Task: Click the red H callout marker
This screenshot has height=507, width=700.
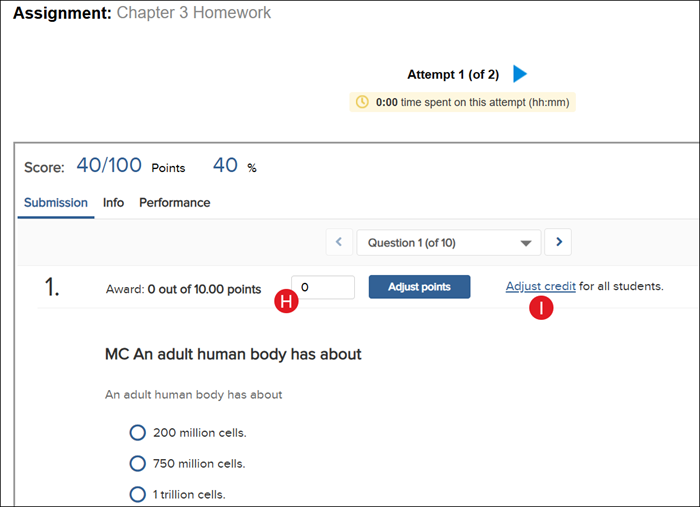Action: [x=288, y=299]
